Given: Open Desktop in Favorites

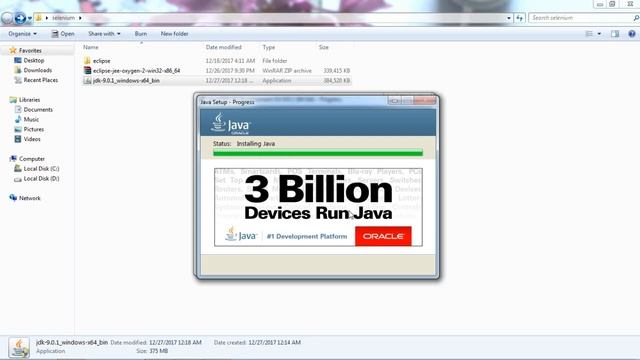Looking at the screenshot, I should click(x=34, y=60).
